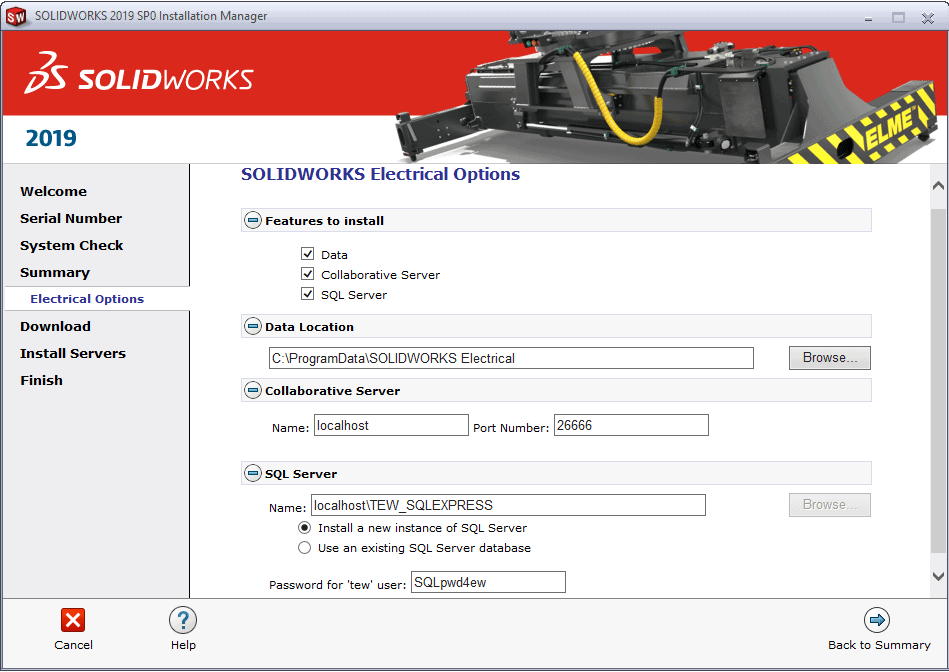
Task: Go to the Welcome step
Action: click(x=53, y=191)
